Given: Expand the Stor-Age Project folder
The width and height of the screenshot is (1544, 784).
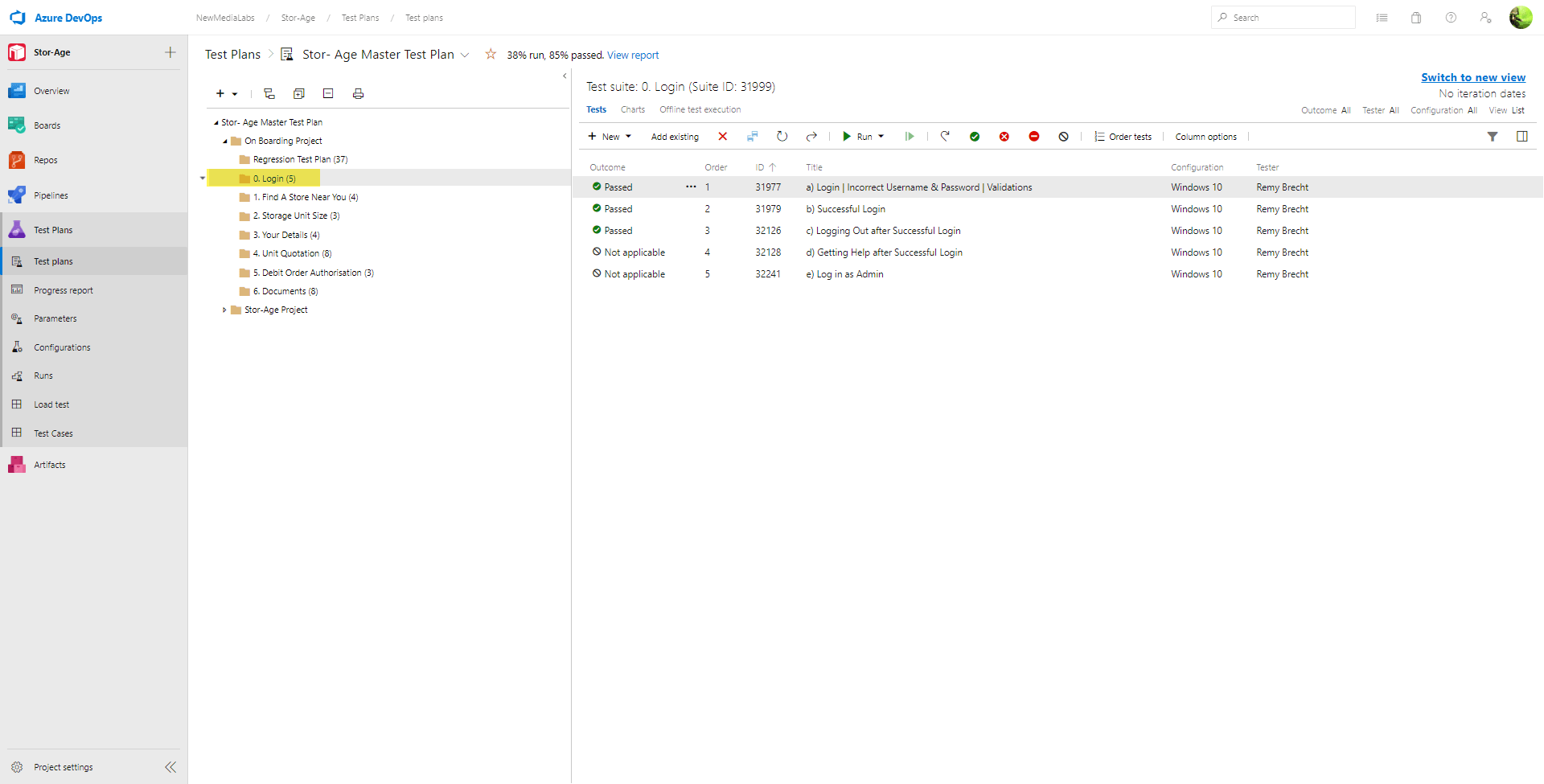Looking at the screenshot, I should 224,310.
